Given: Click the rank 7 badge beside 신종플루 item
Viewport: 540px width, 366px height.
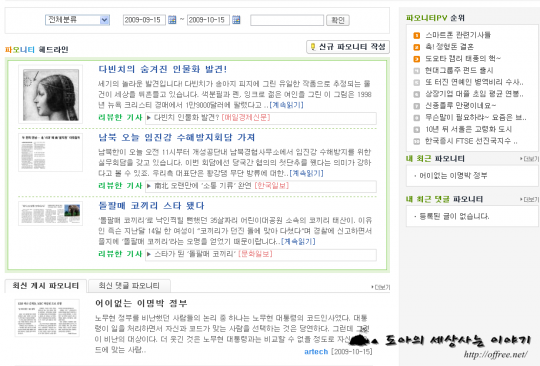Looking at the screenshot, I should 417,106.
